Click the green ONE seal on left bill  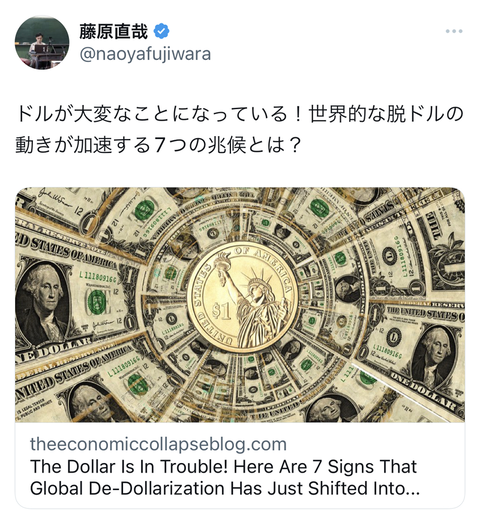point(97,302)
